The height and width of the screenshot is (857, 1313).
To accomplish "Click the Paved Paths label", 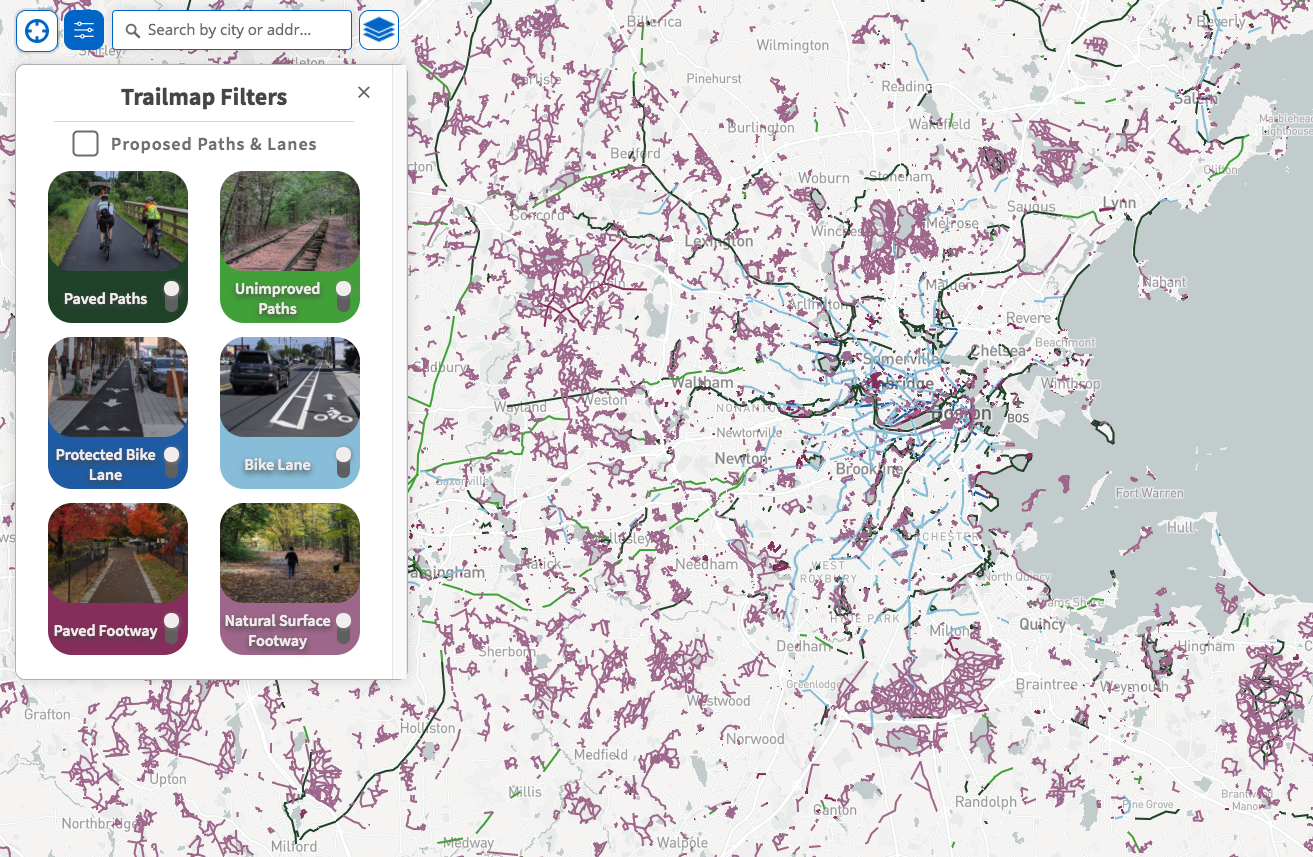I will [x=105, y=299].
